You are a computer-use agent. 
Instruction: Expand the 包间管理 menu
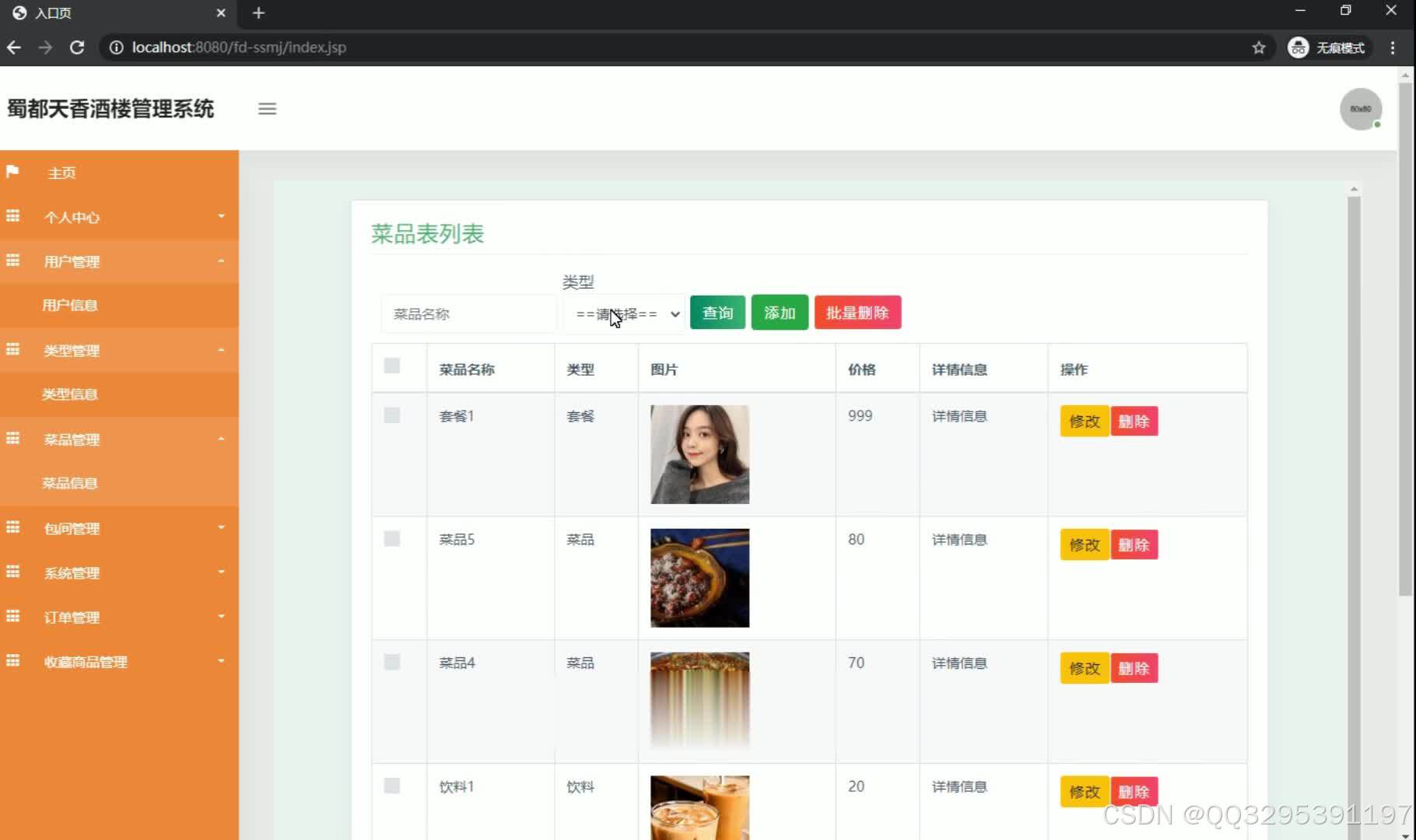tap(119, 528)
